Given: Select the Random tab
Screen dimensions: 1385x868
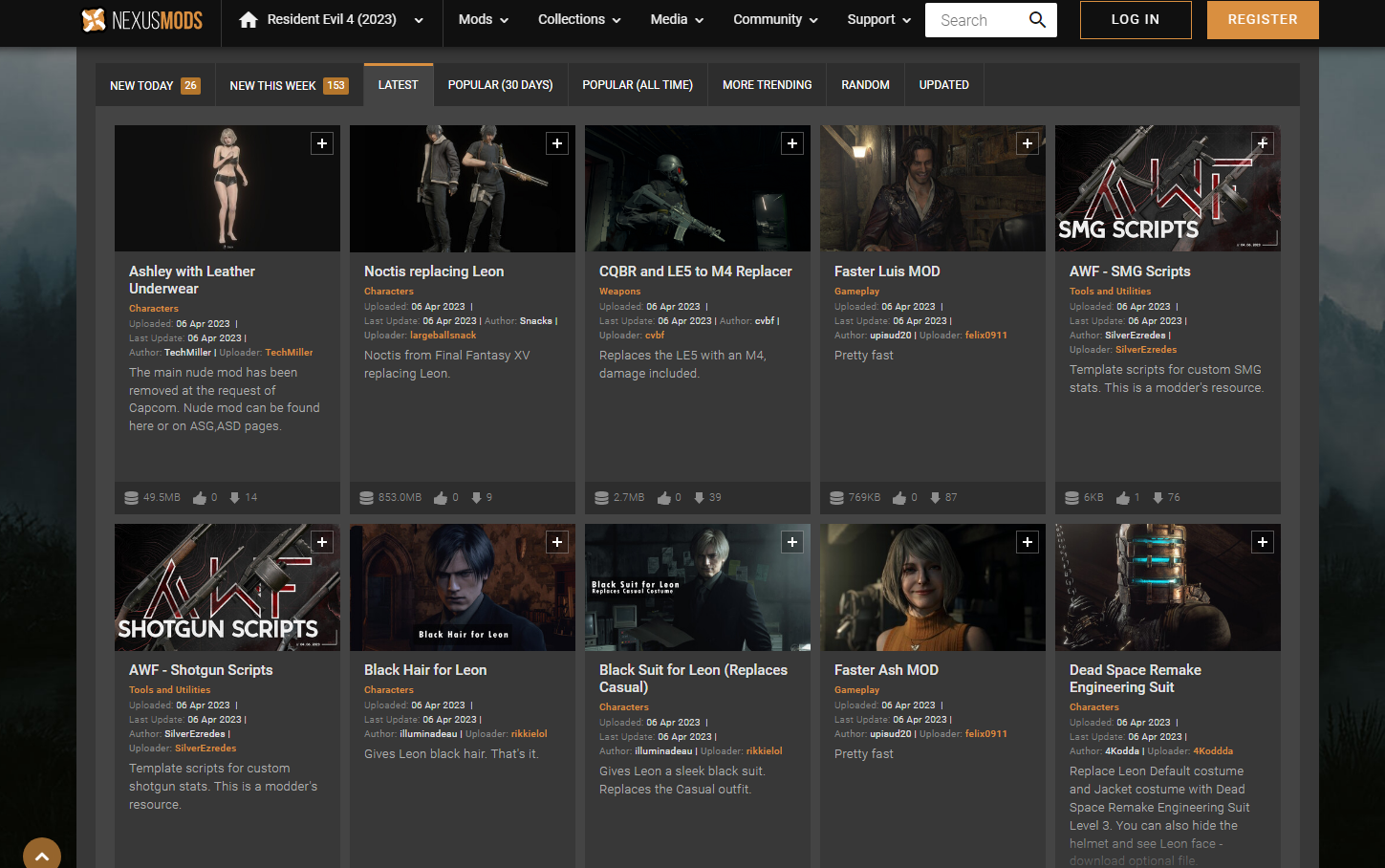Looking at the screenshot, I should 866,85.
